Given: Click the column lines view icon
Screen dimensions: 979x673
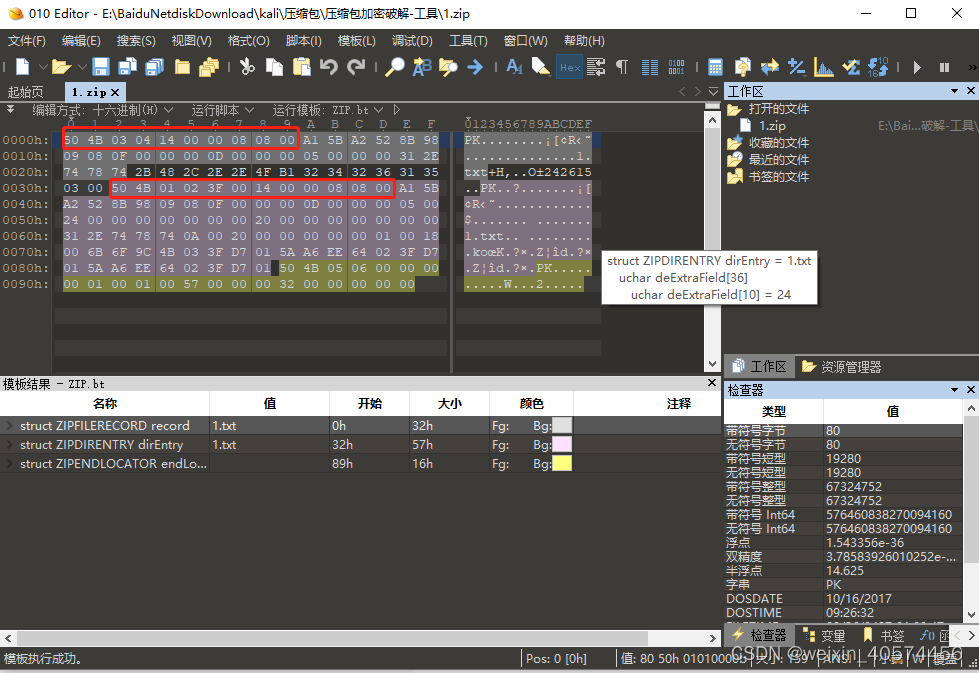Looking at the screenshot, I should [650, 67].
